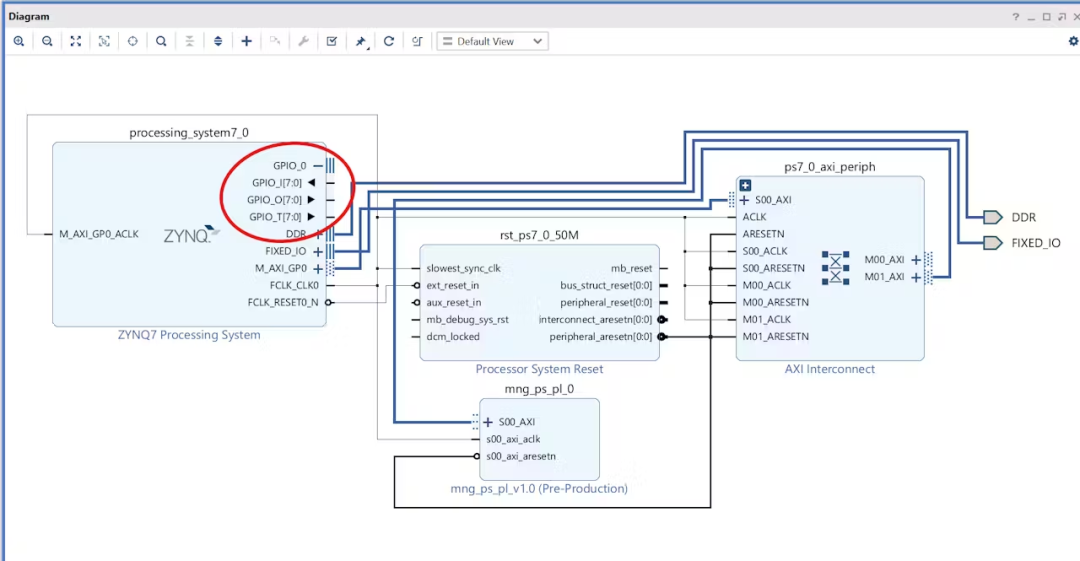Select the s00_axi_aresetn pin
Viewport: 1080px width, 561px height.
[x=521, y=456]
